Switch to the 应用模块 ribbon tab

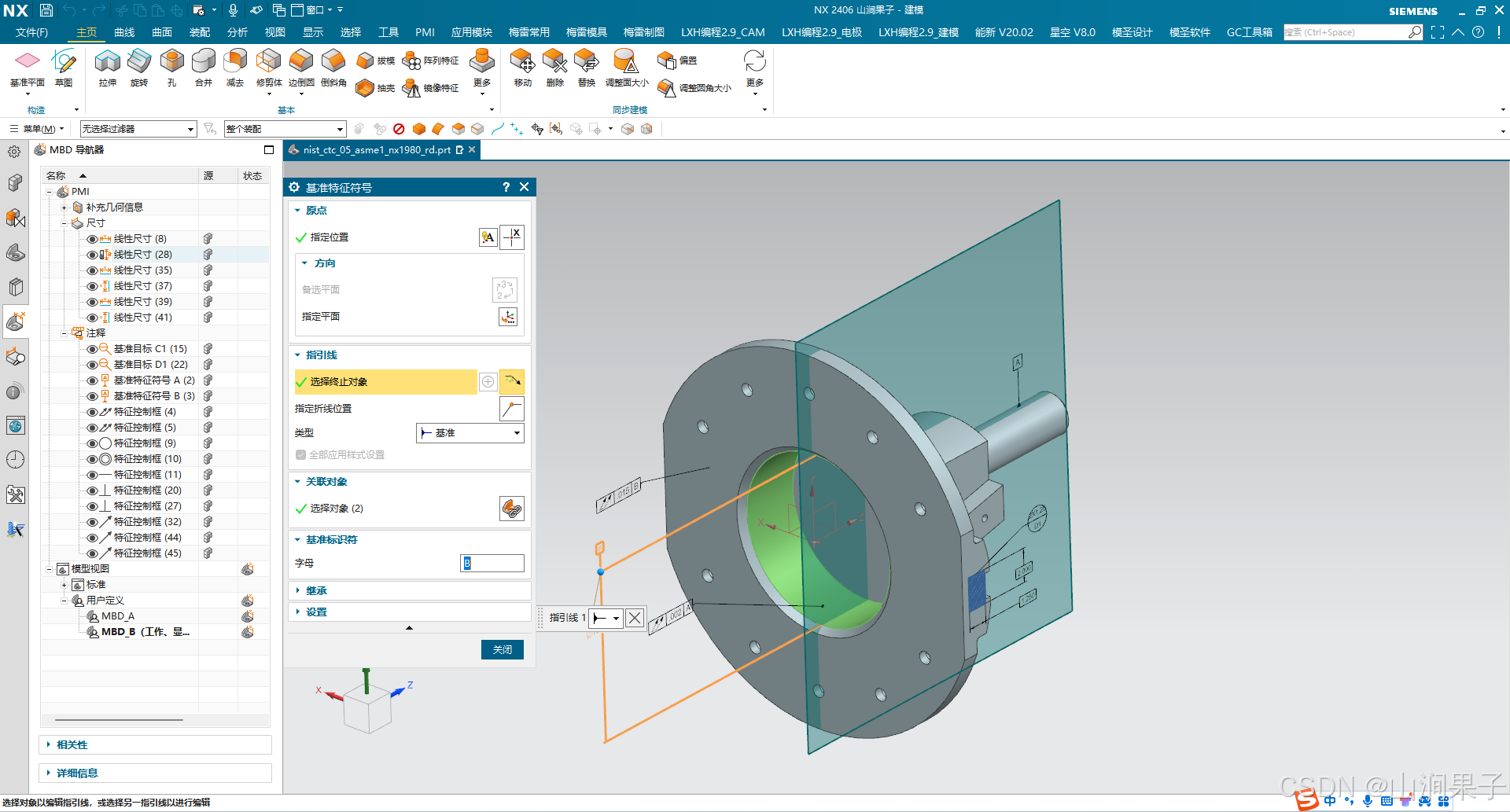pos(472,32)
